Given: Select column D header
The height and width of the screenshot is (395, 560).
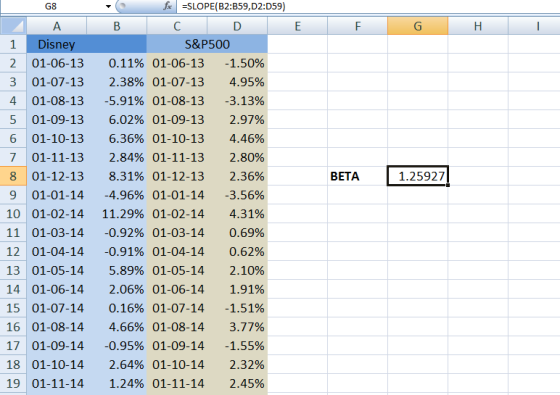Looking at the screenshot, I should pos(237,26).
